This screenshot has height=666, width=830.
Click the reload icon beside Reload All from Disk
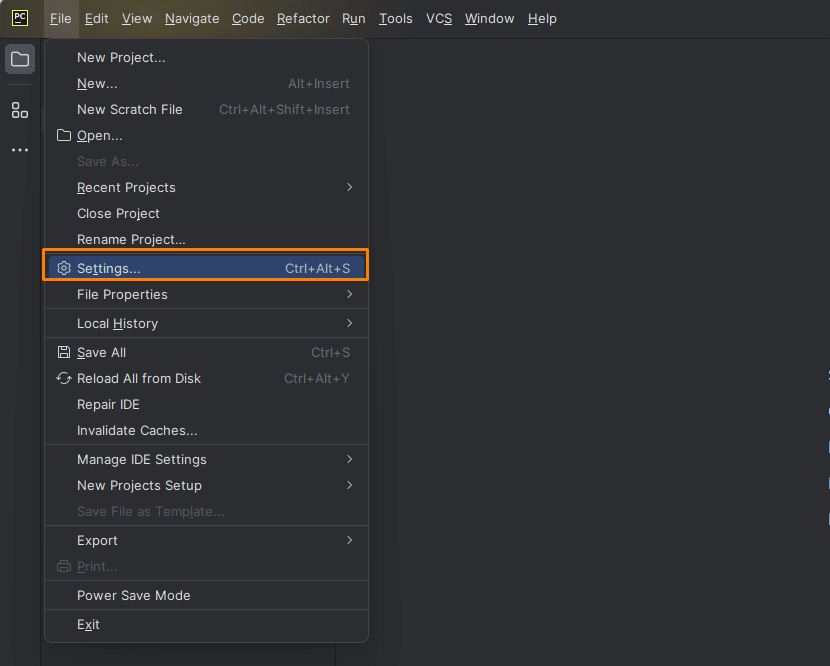click(64, 379)
